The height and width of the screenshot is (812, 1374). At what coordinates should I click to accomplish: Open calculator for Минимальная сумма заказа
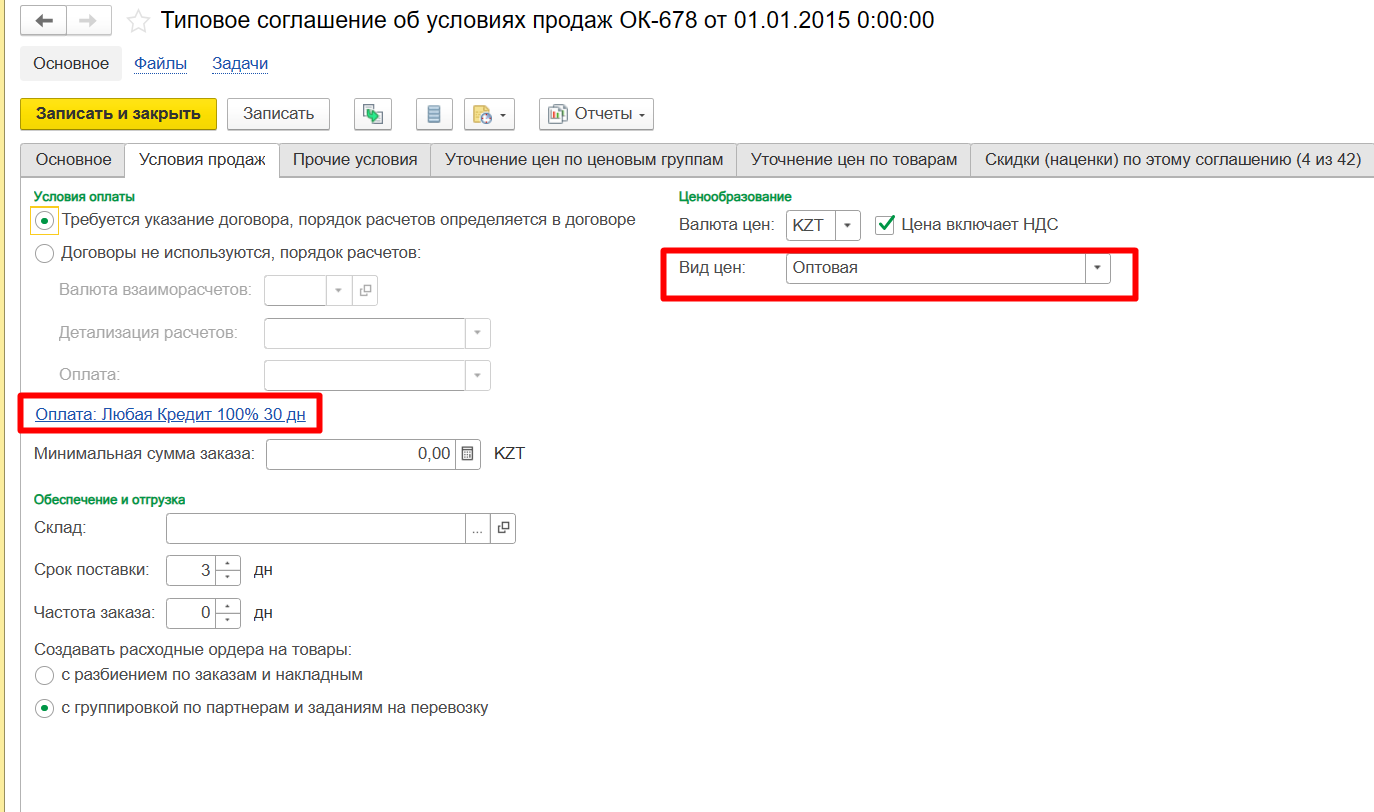(467, 454)
